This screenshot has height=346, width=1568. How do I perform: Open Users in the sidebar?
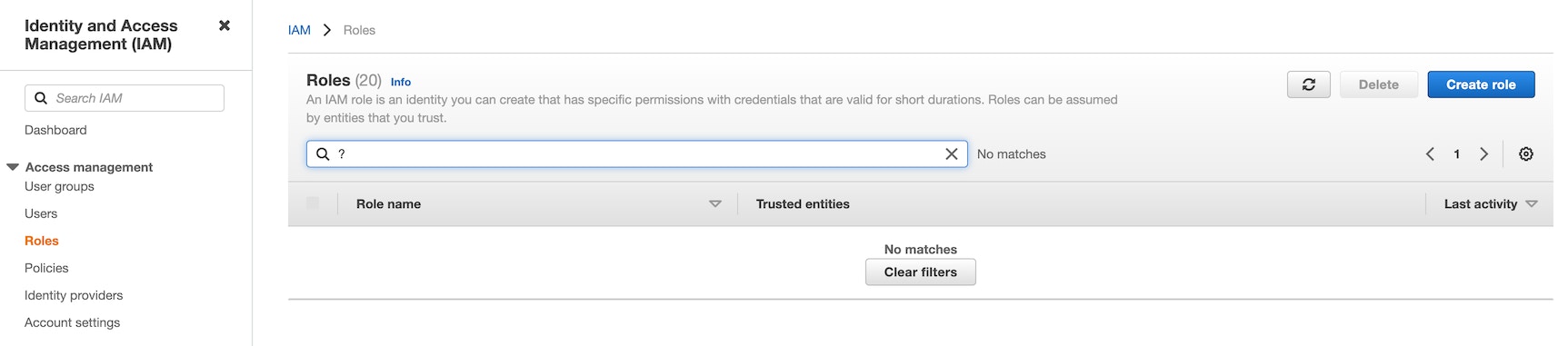coord(41,213)
